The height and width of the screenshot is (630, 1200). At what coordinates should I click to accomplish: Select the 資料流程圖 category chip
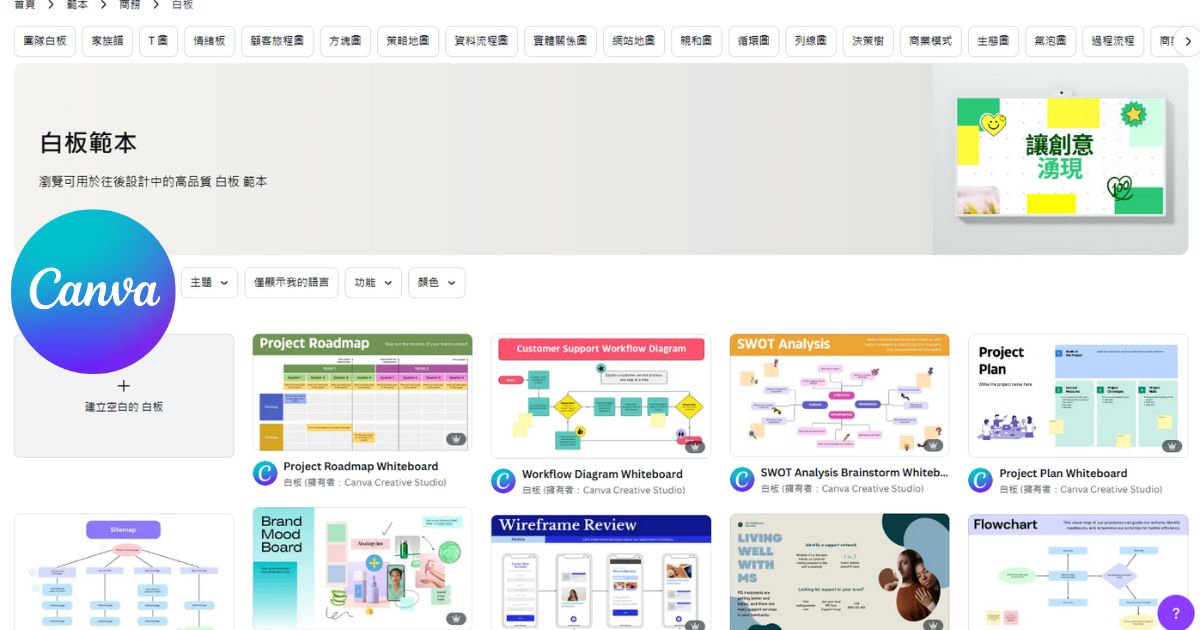(x=481, y=42)
